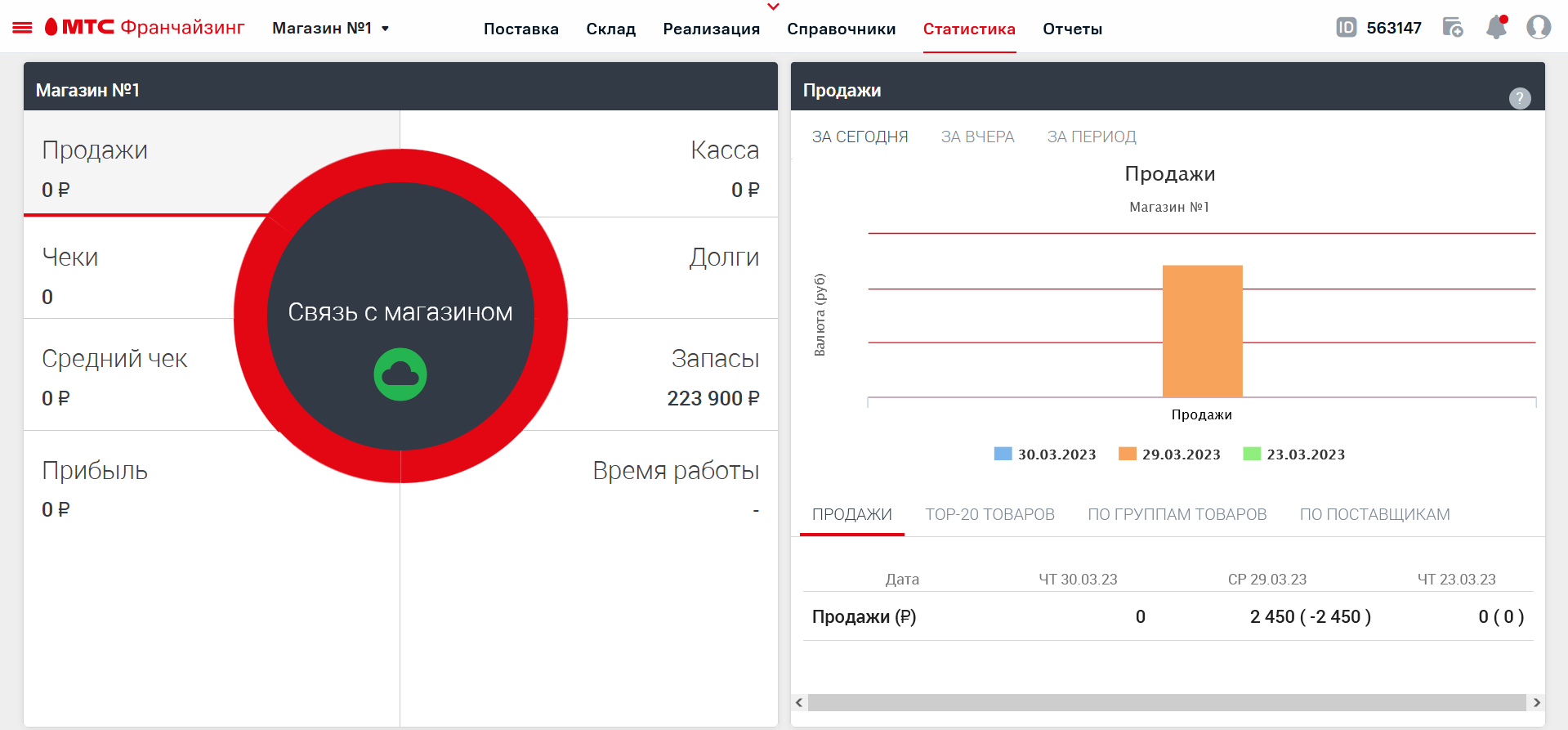Select the Касса tile

[x=654, y=163]
